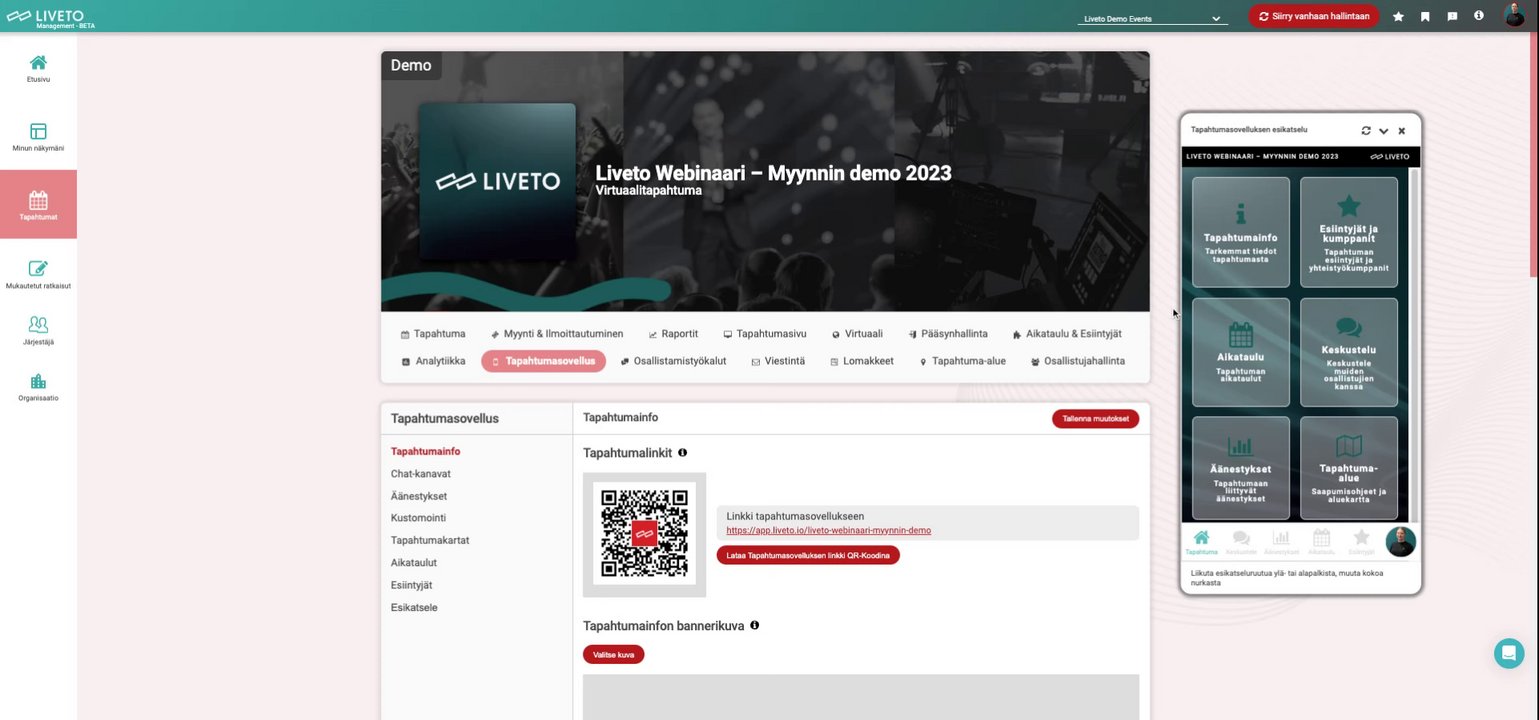Open the feedback message icon in top bar
Screen dimensions: 1539x720
pyautogui.click(x=1452, y=17)
